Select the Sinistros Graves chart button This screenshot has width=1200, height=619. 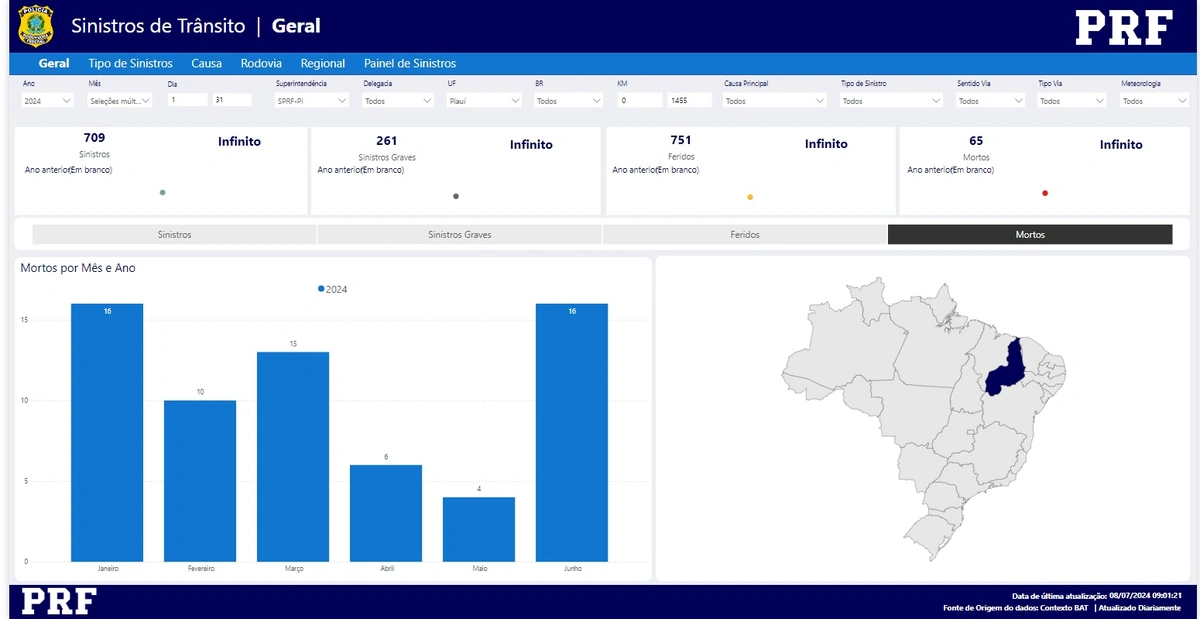coord(460,235)
